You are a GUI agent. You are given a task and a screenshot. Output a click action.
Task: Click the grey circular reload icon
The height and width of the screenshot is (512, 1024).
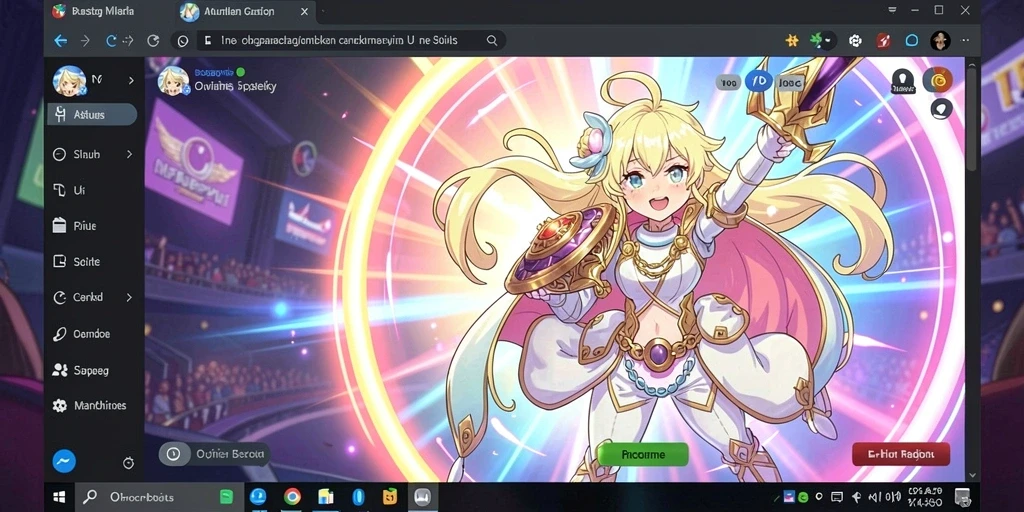(153, 40)
